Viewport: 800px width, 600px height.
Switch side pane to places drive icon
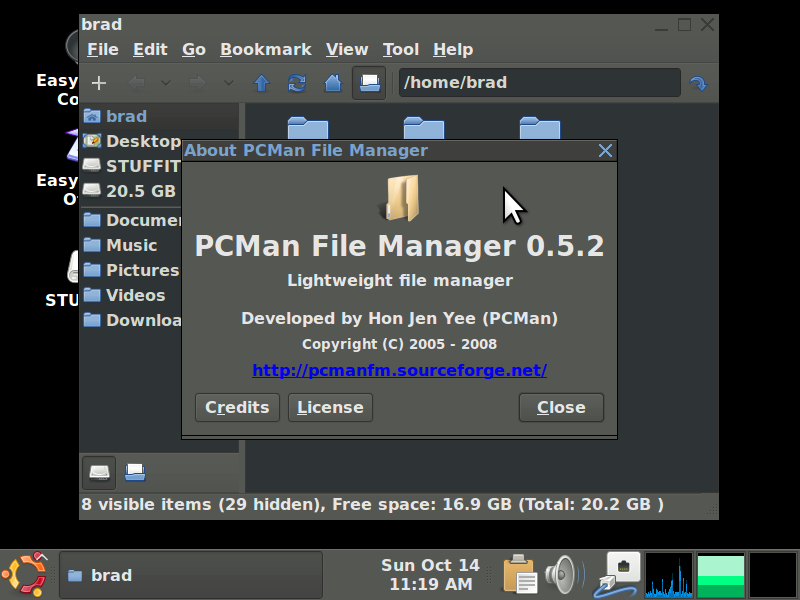[99, 473]
